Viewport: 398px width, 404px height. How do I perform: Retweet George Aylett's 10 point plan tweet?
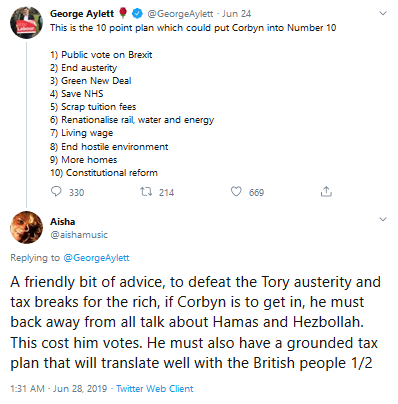pos(146,192)
